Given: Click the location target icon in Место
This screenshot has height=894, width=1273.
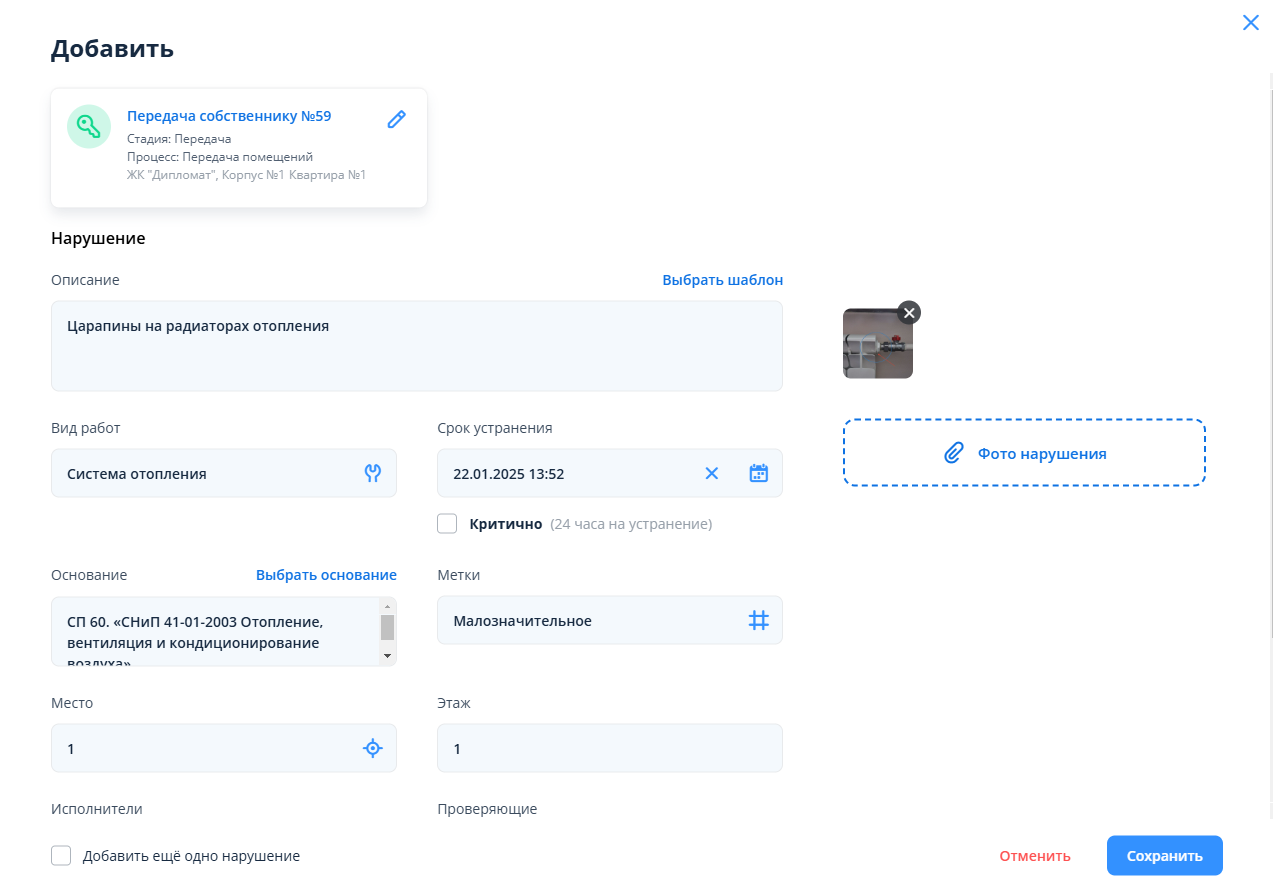Looking at the screenshot, I should tap(373, 748).
